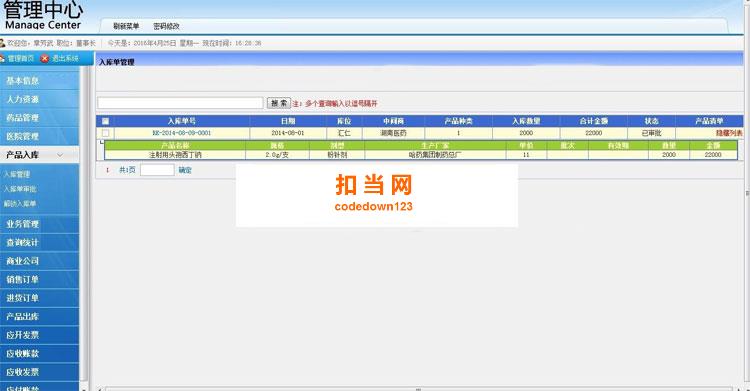This screenshot has height=391, width=750.
Task: Focus the search keyword input field
Action: (180, 103)
